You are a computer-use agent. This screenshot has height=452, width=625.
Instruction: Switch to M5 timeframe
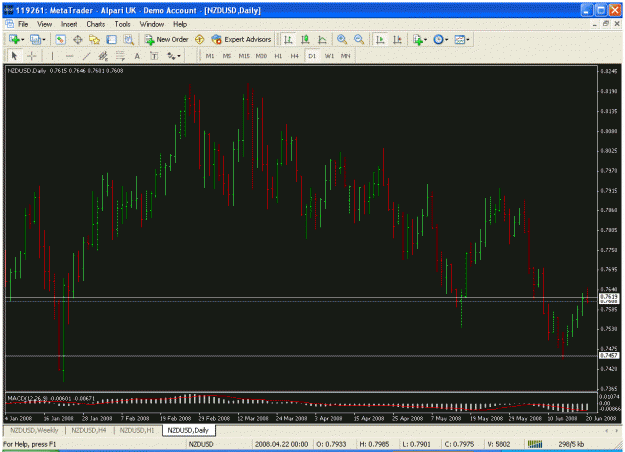[227, 56]
